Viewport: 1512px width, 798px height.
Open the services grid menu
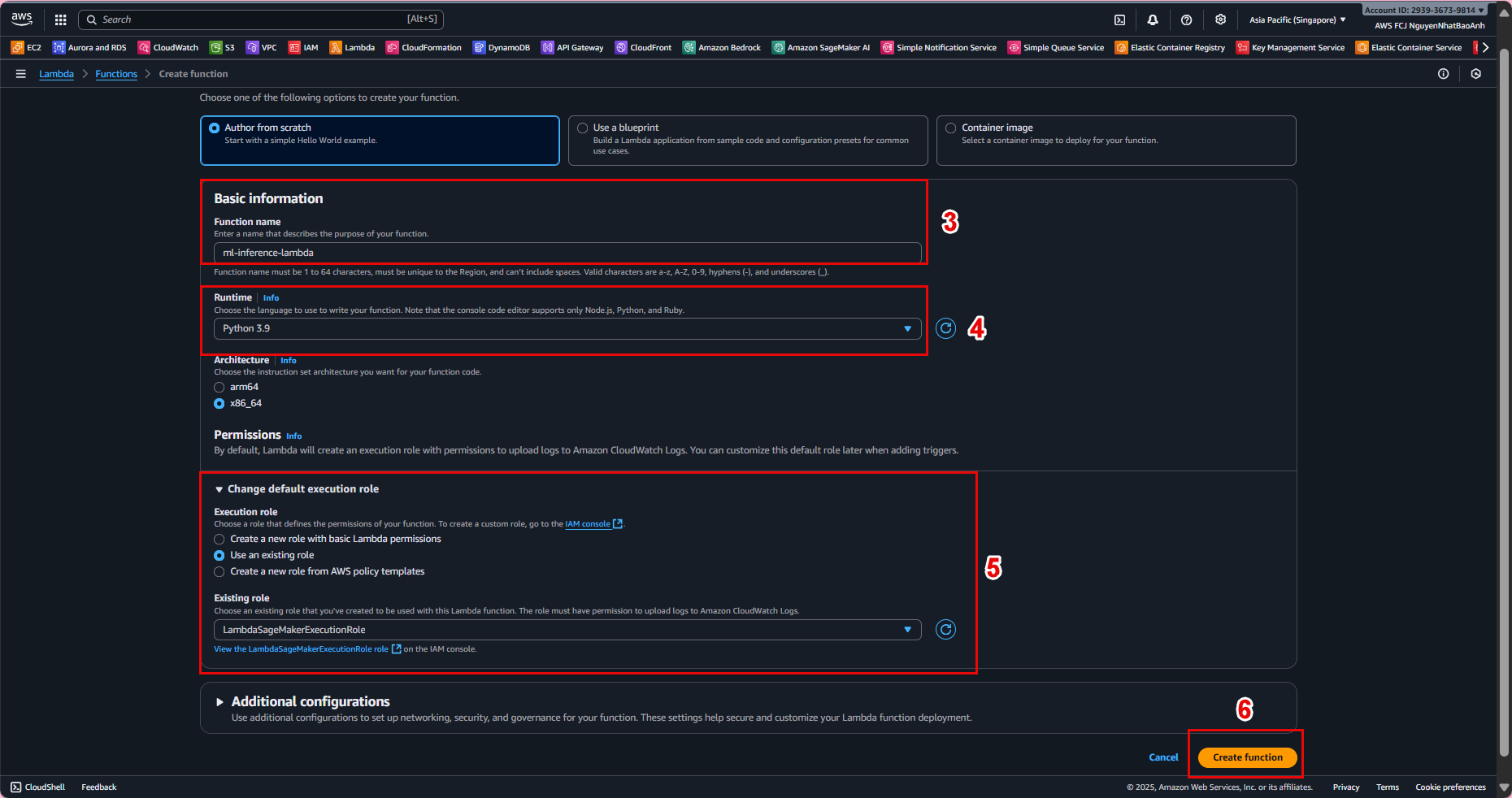point(60,20)
